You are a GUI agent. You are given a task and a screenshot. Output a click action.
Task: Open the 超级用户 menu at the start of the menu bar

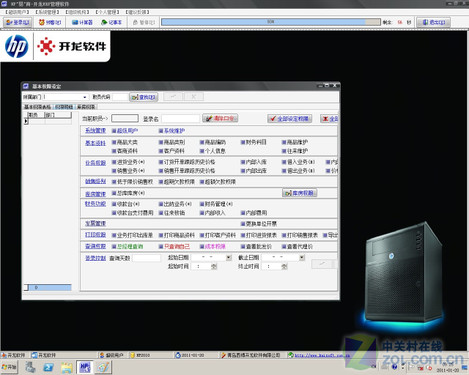[17, 12]
